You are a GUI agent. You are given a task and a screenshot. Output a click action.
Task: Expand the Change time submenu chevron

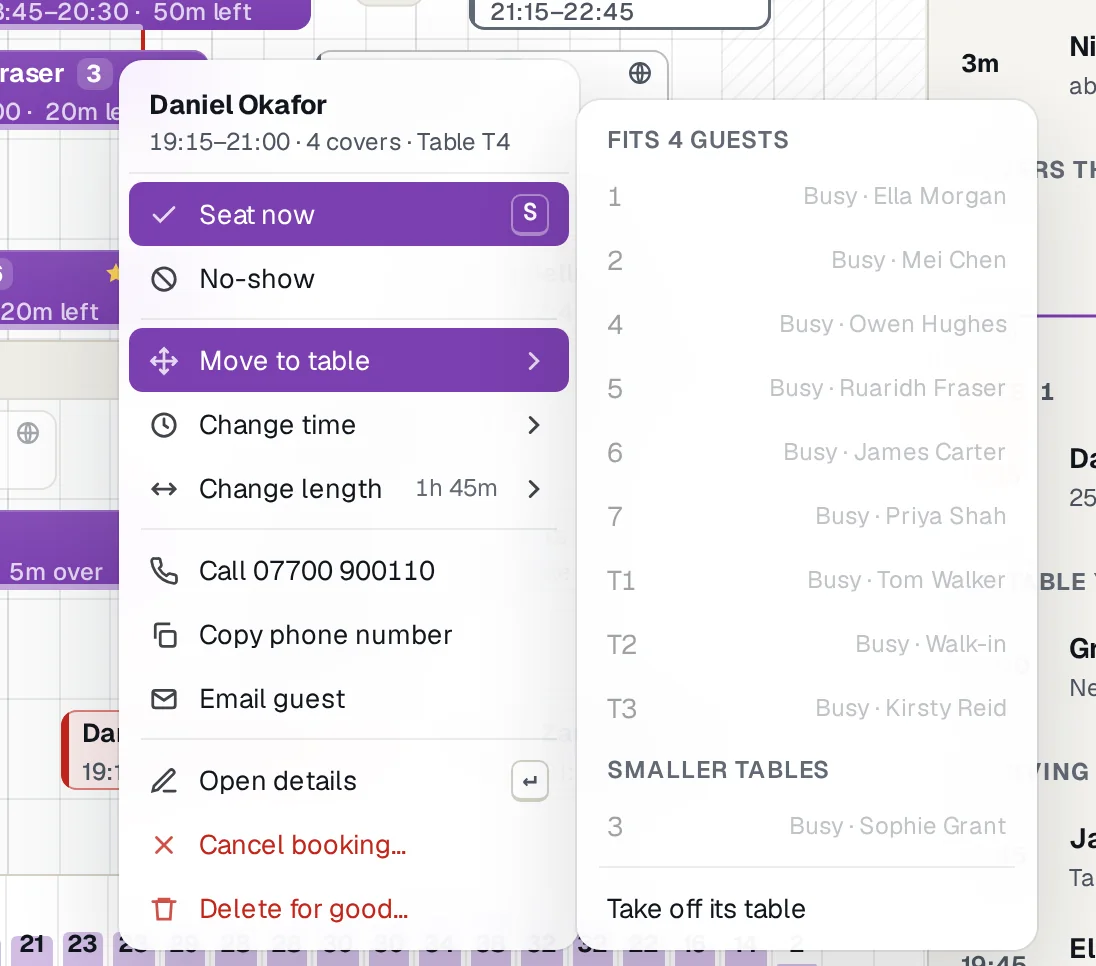pyautogui.click(x=534, y=425)
